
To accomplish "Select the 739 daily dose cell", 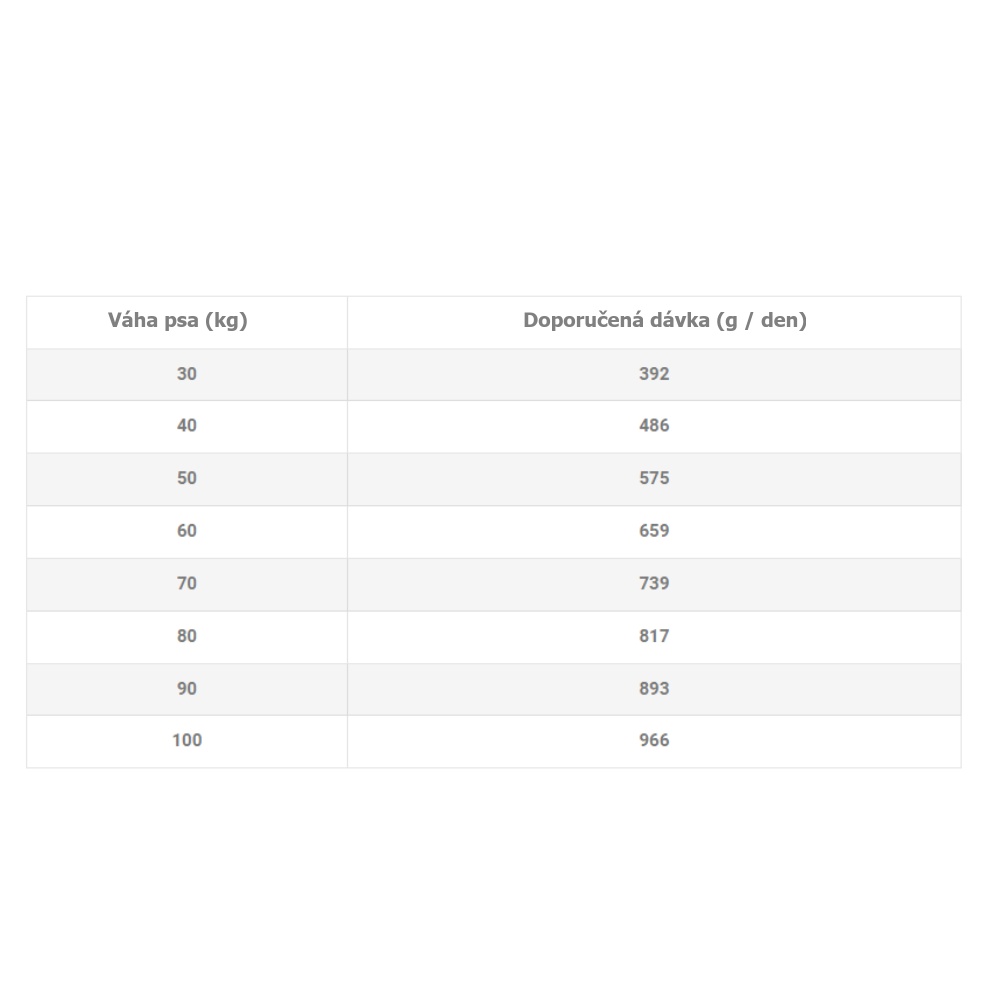I will pos(654,583).
